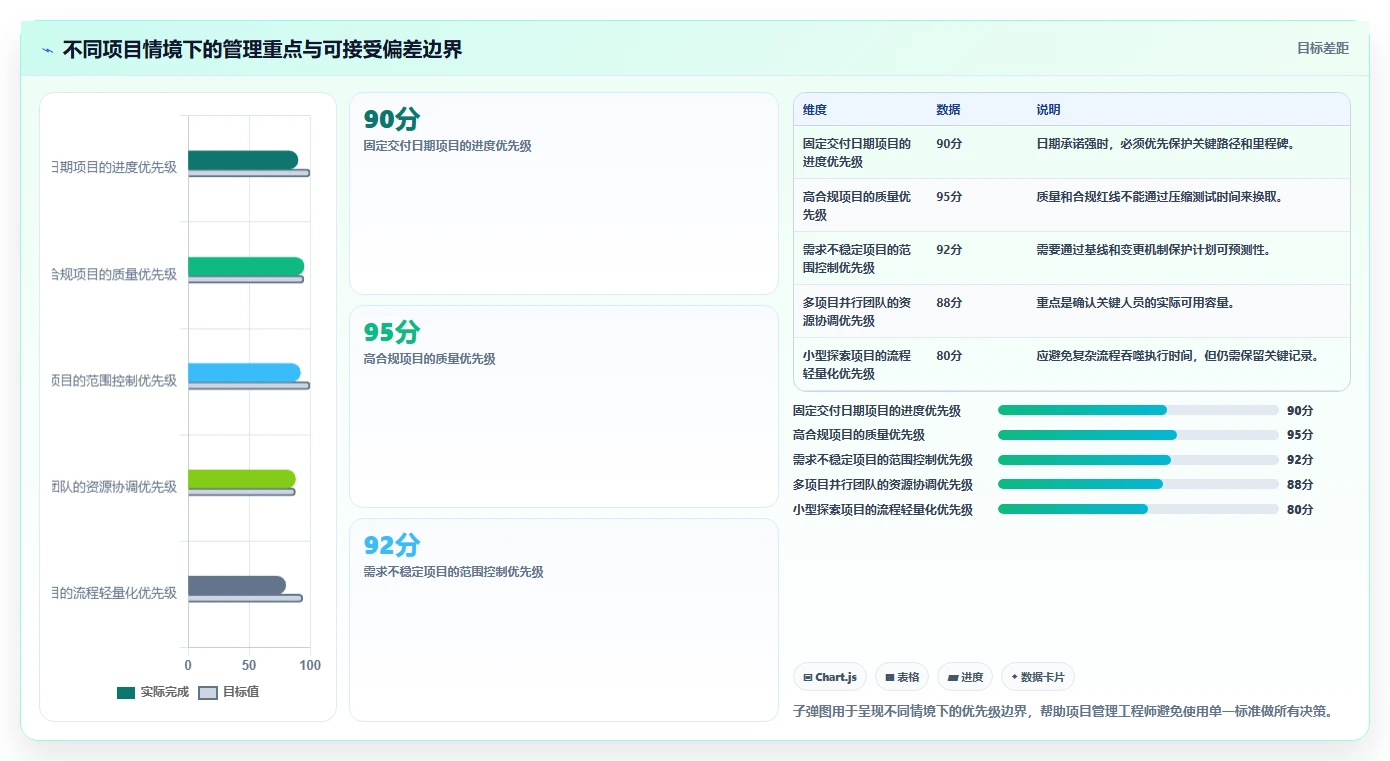Click card caption 高合规项目的质量优先级
This screenshot has width=1390, height=761.
tap(429, 359)
